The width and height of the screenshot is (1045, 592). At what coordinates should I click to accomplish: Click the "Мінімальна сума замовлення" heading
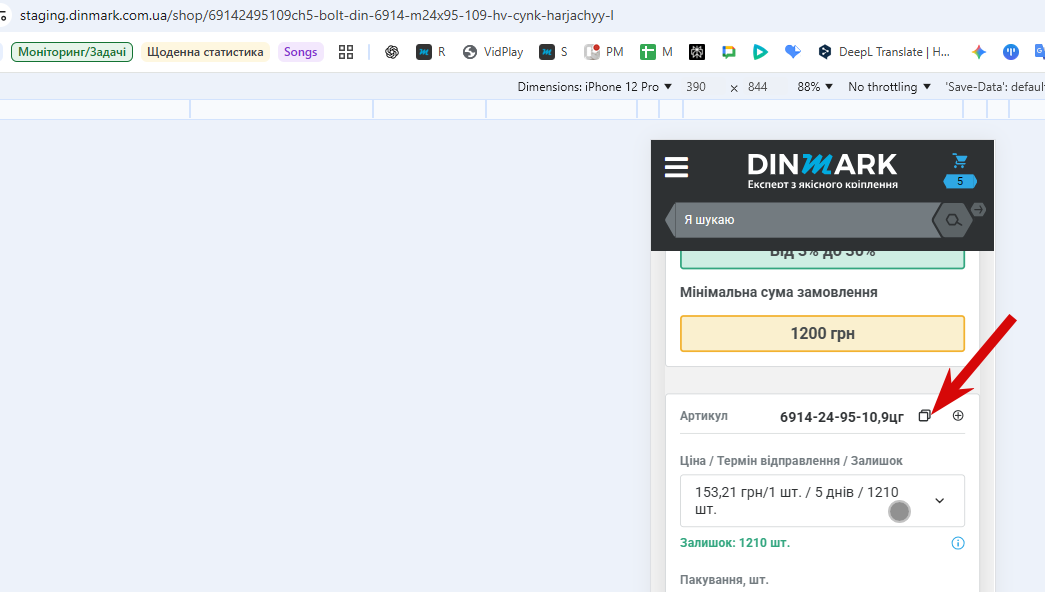(x=778, y=292)
